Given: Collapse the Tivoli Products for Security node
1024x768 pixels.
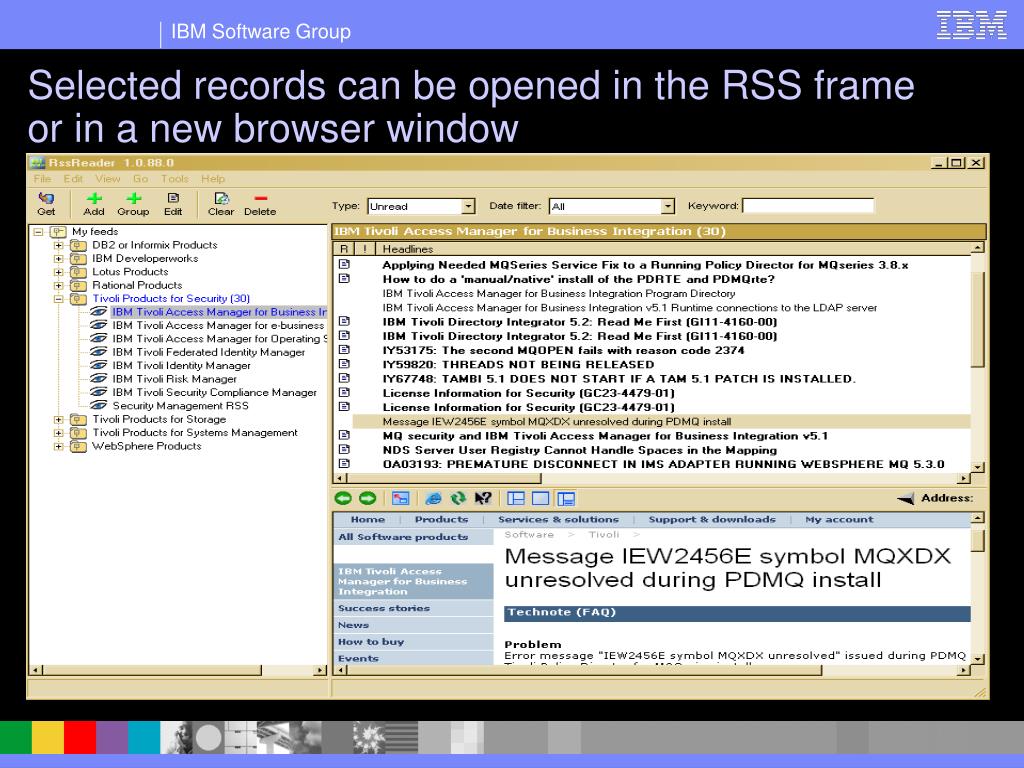Looking at the screenshot, I should 59,298.
